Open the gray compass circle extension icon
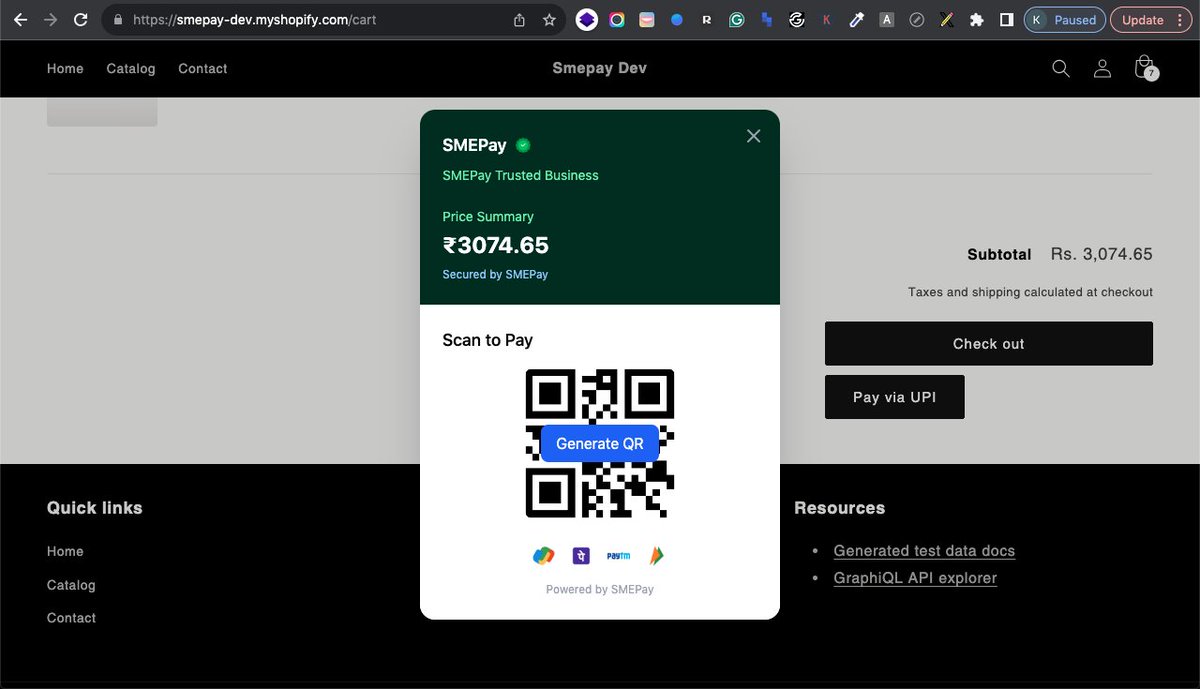Screen dimensions: 1200x689 pos(916,19)
